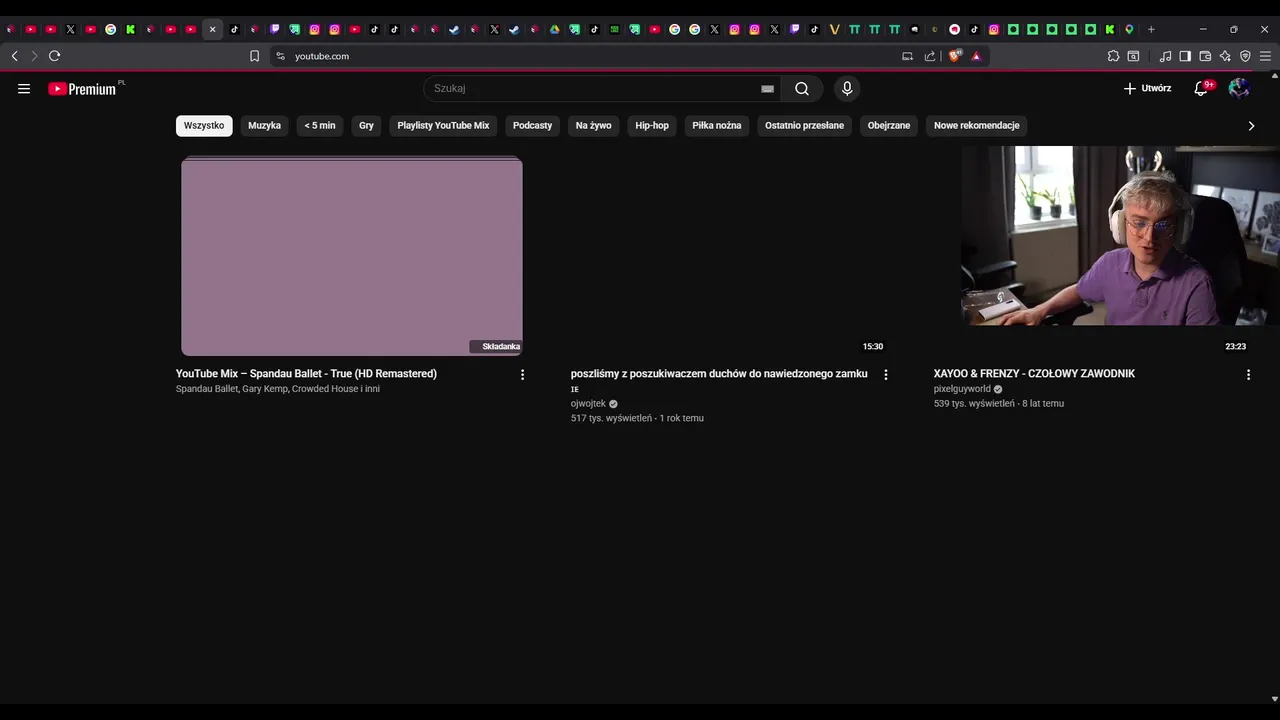Switch to the Google Maps tab
This screenshot has height=720, width=1280.
click(1129, 29)
